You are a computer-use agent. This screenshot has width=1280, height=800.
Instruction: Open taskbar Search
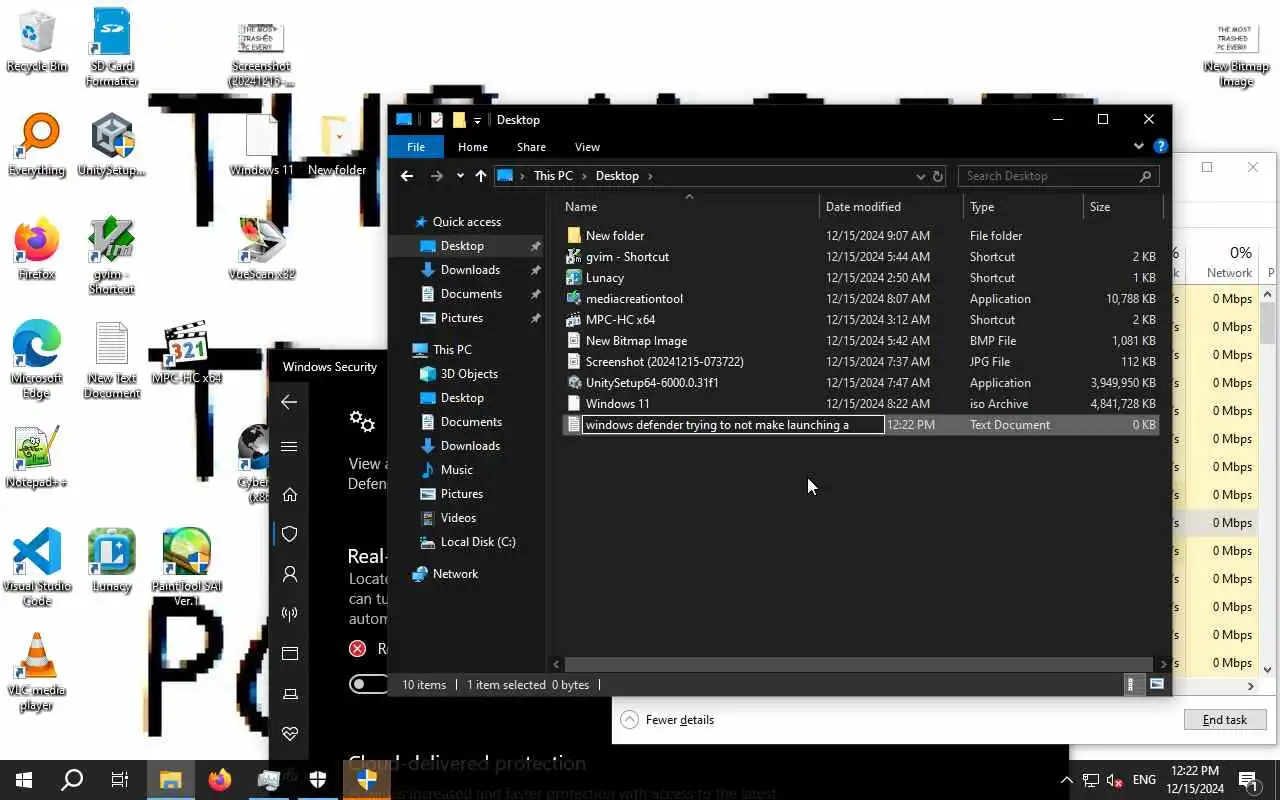click(72, 780)
